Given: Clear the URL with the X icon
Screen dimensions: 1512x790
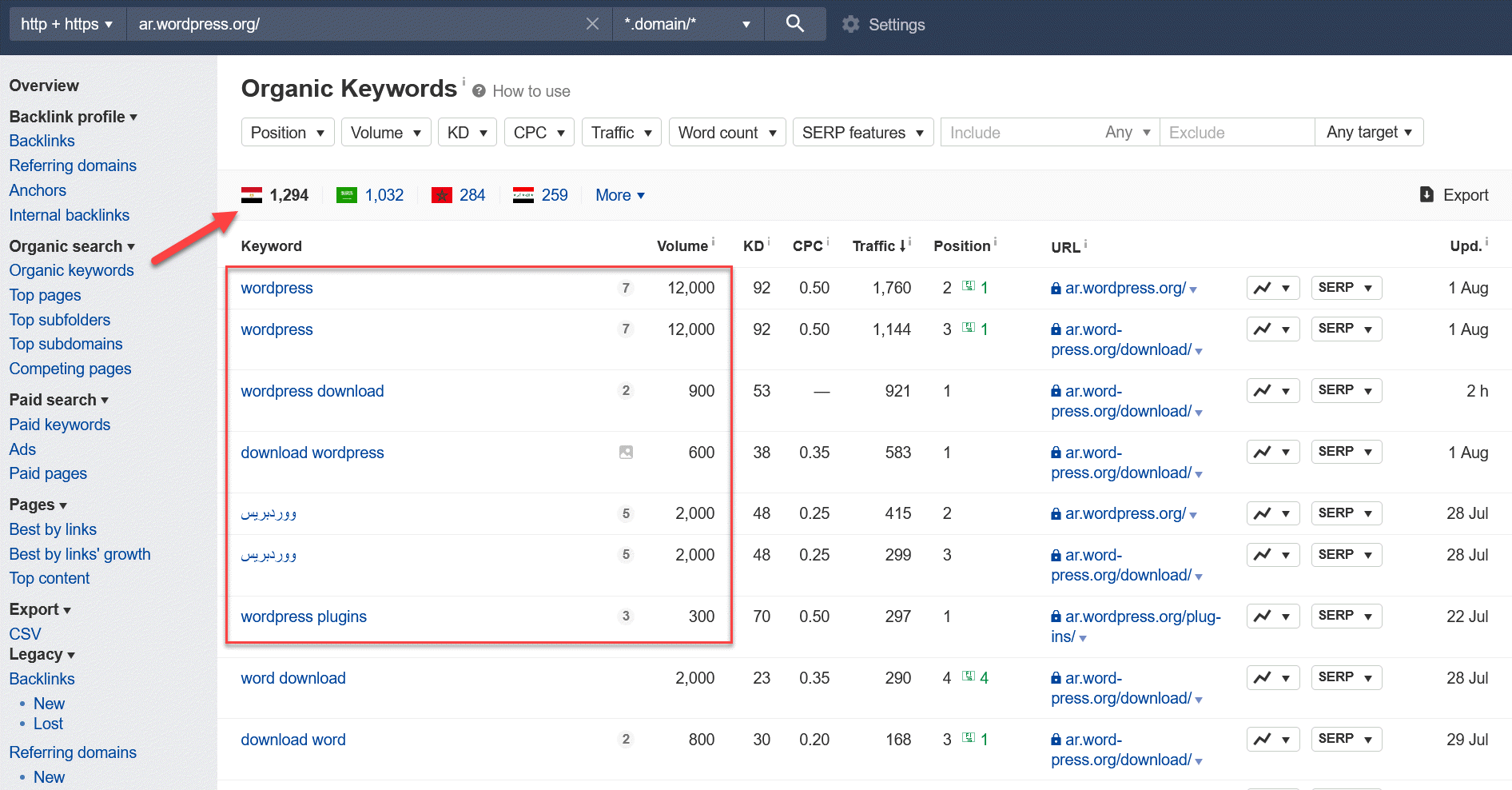Looking at the screenshot, I should pos(592,24).
